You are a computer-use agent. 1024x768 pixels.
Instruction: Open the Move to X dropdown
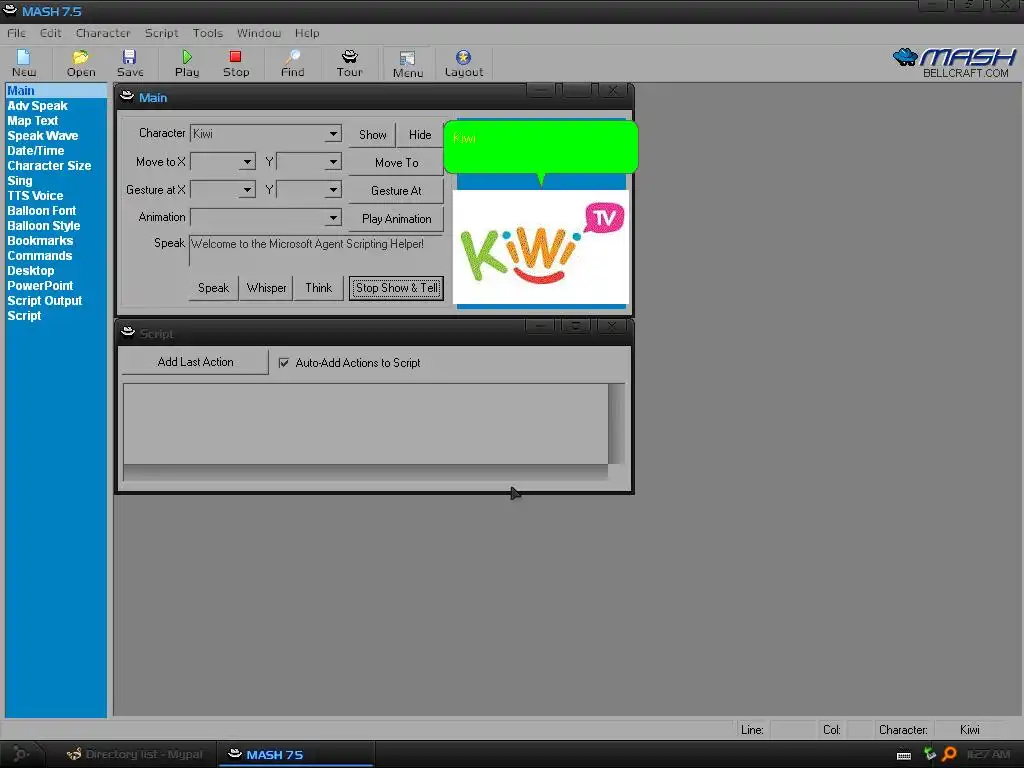(247, 161)
